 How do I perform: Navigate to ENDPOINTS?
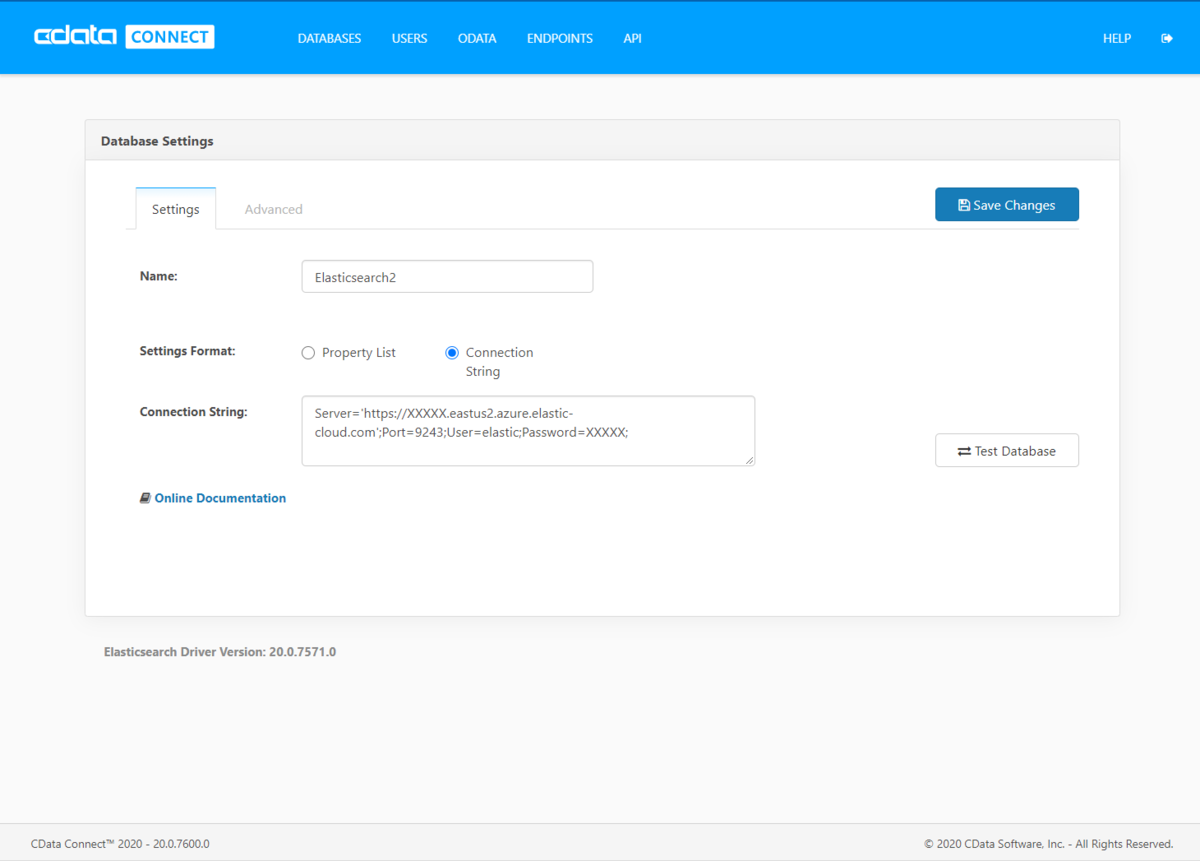point(560,38)
